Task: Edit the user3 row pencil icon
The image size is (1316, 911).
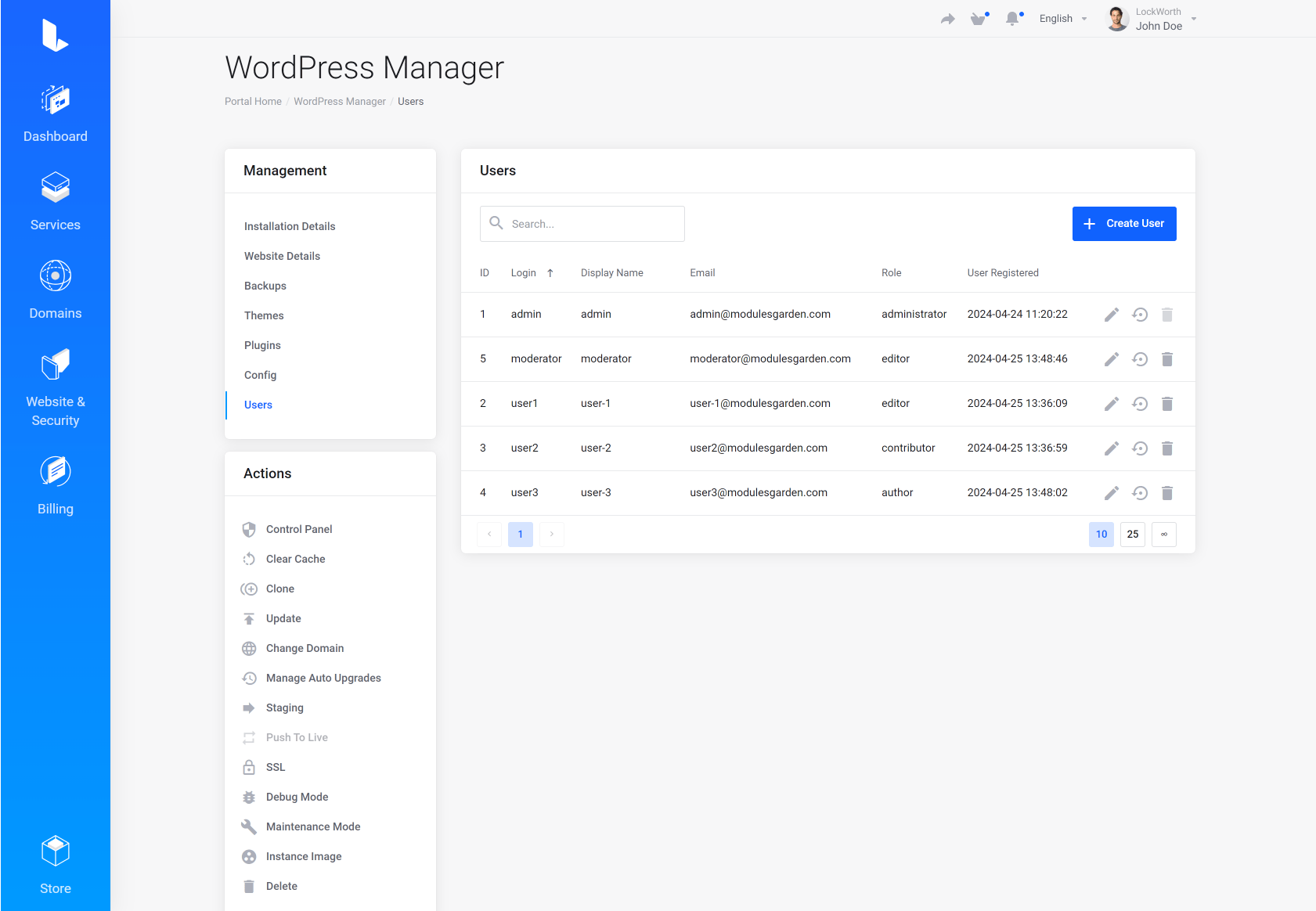Action: [x=1112, y=493]
